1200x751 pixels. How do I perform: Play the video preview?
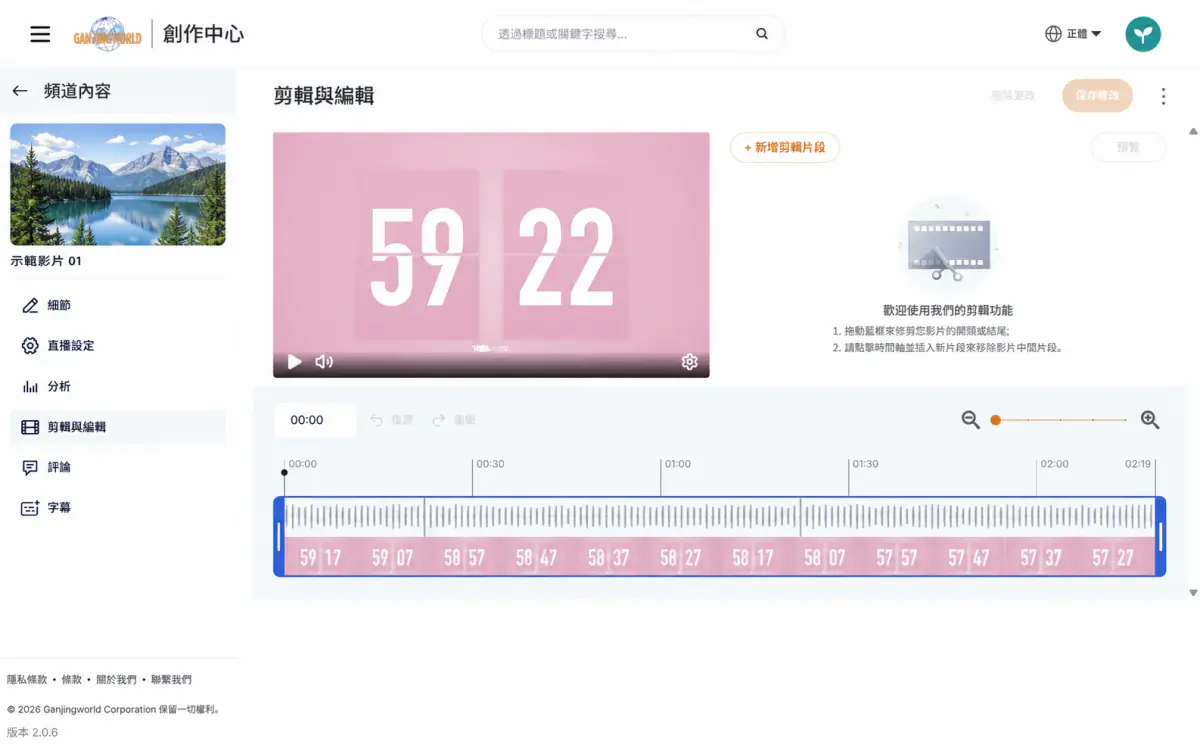(294, 362)
